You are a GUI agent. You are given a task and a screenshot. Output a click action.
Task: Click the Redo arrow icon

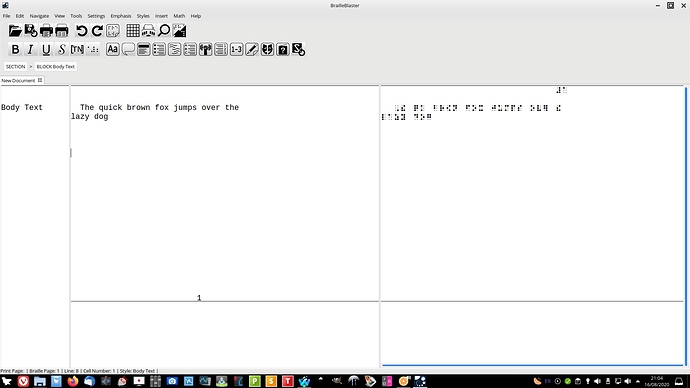(x=97, y=31)
